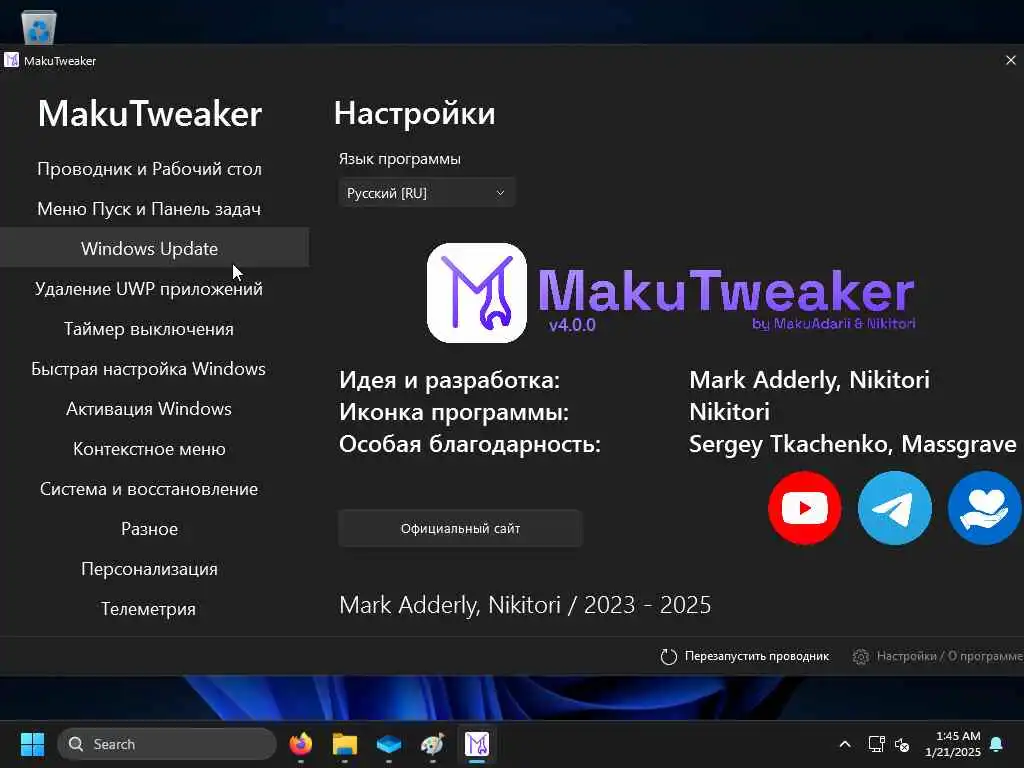Viewport: 1024px width, 768px height.
Task: Click Настройки / О программе button
Action: 938,656
